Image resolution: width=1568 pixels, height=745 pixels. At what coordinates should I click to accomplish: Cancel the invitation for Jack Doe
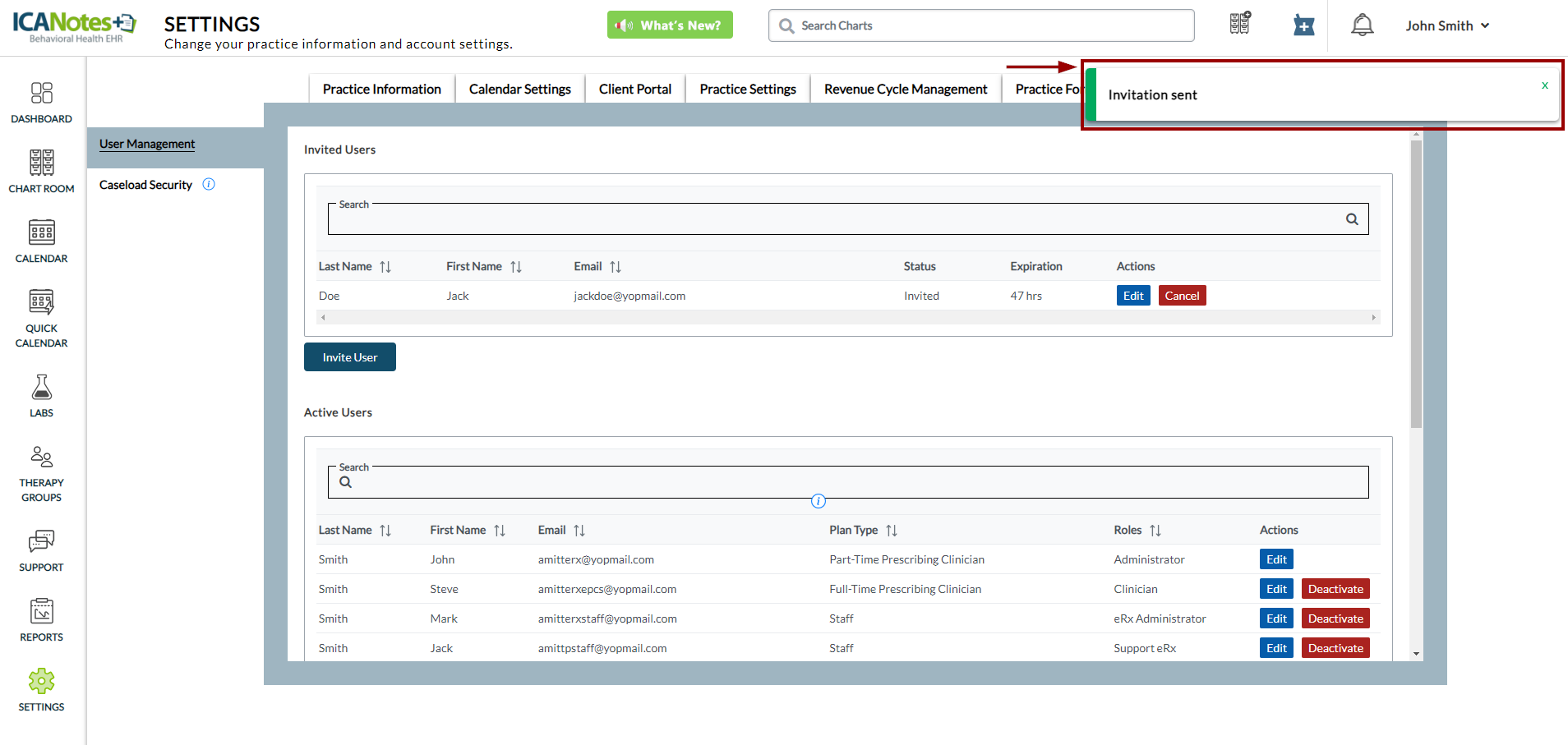(1182, 296)
